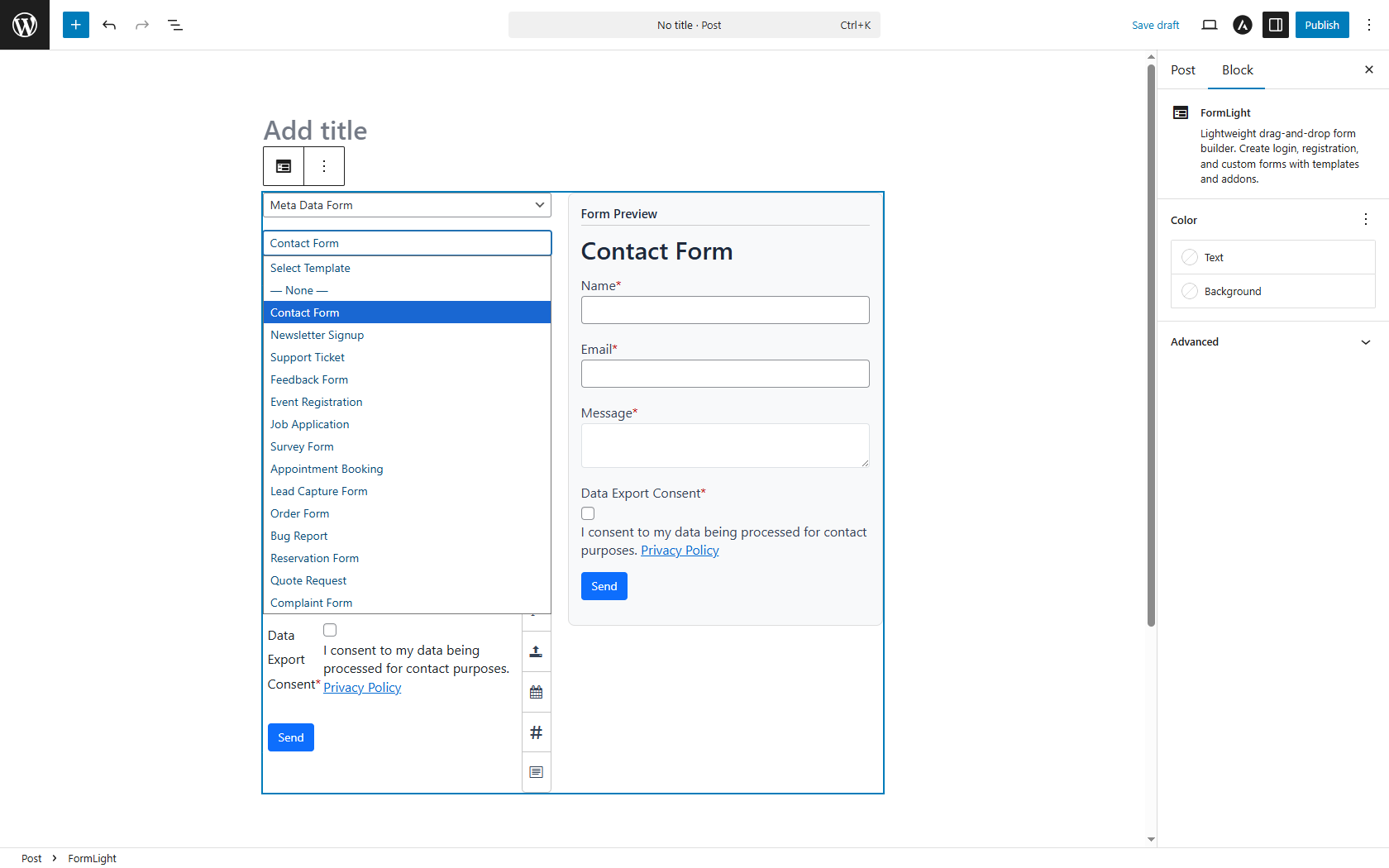Viewport: 1389px width, 868px height.
Task: Select the date field calendar icon
Action: click(536, 692)
